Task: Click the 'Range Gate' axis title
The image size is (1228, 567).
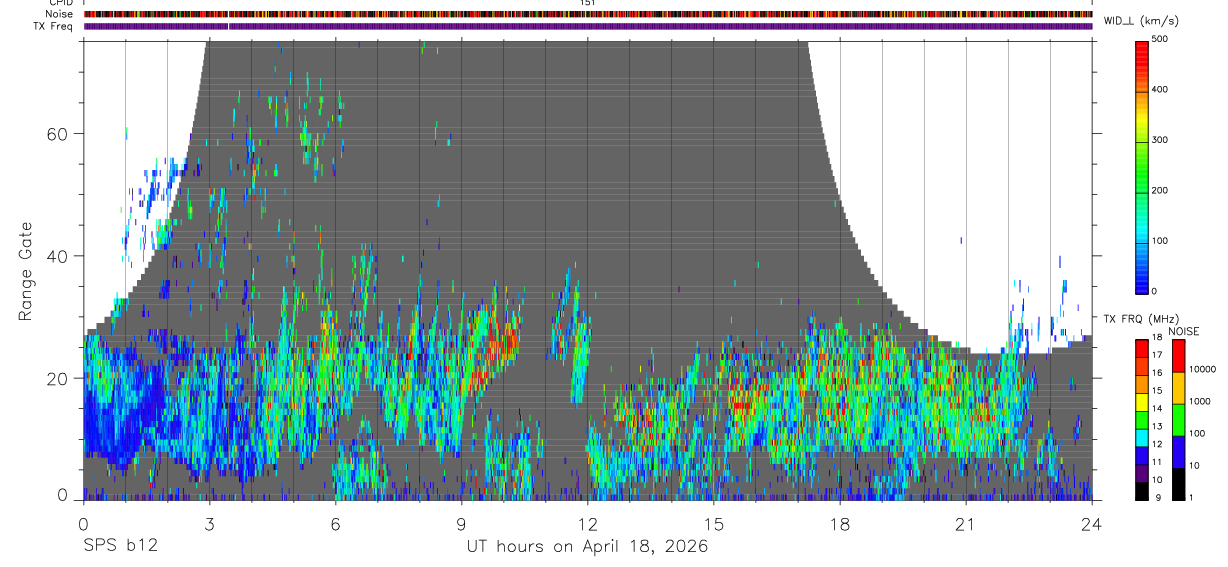Action: [x=27, y=269]
